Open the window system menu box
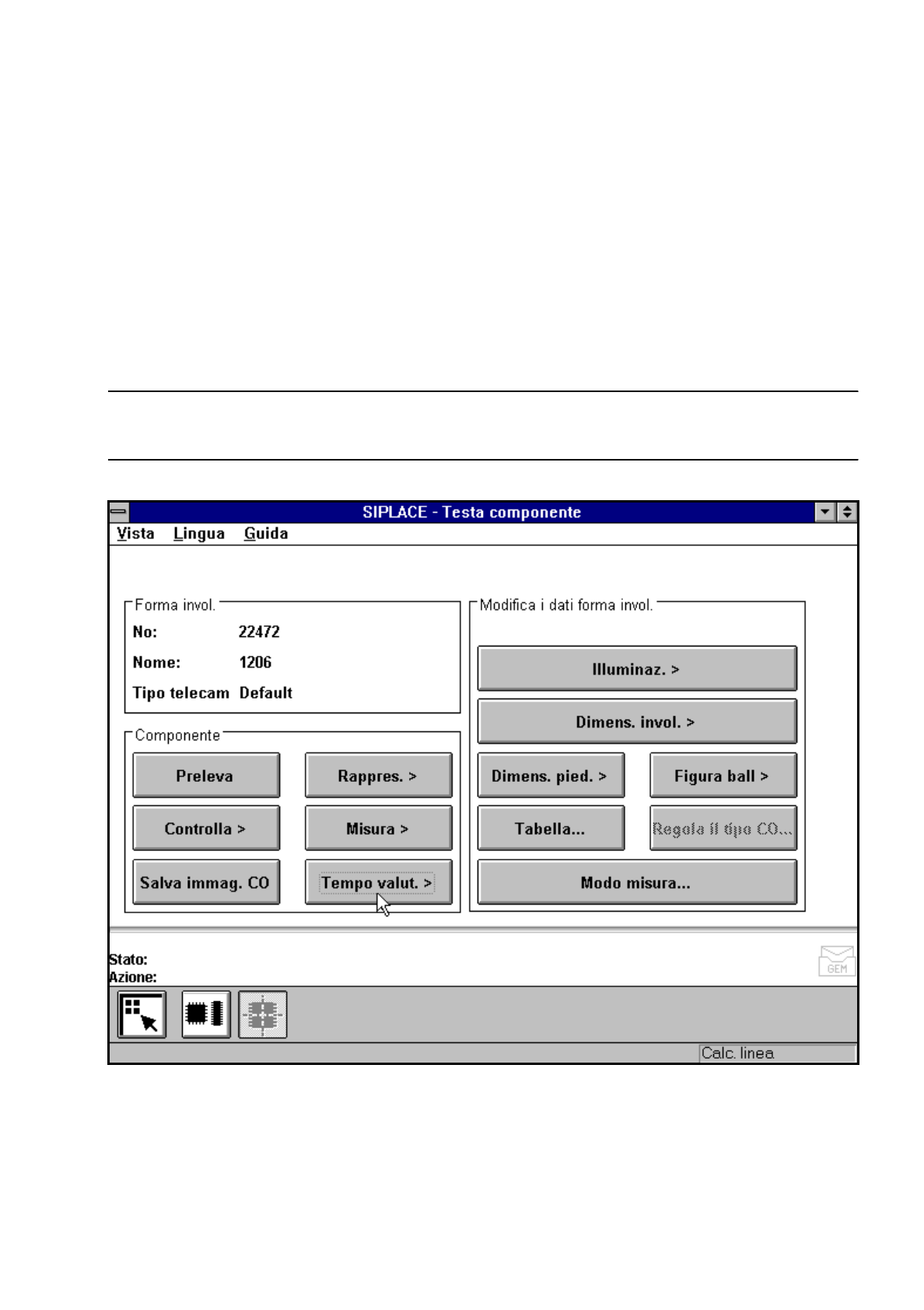 point(119,512)
